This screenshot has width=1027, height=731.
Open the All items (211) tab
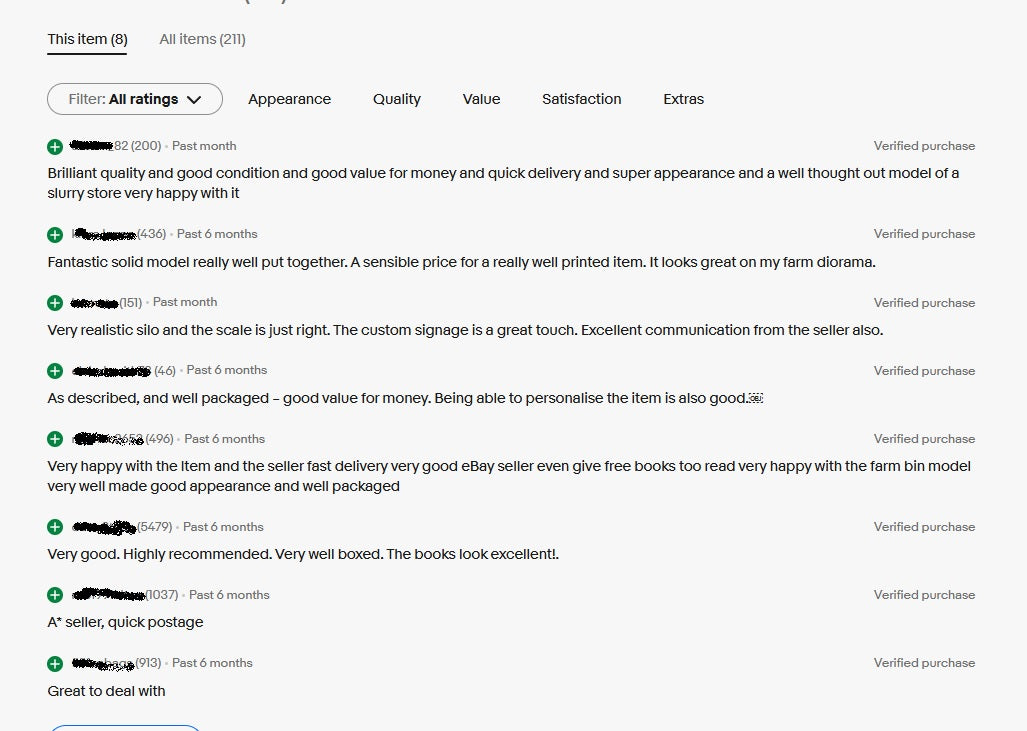tap(202, 39)
